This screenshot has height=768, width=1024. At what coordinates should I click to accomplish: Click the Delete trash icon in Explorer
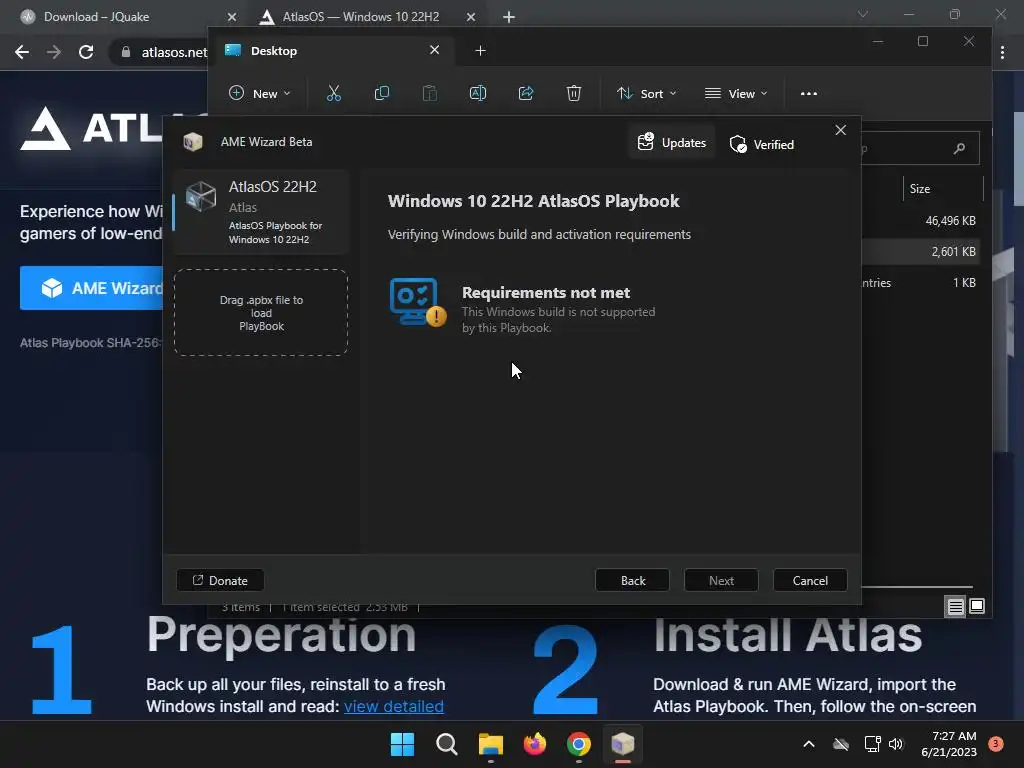coord(573,93)
